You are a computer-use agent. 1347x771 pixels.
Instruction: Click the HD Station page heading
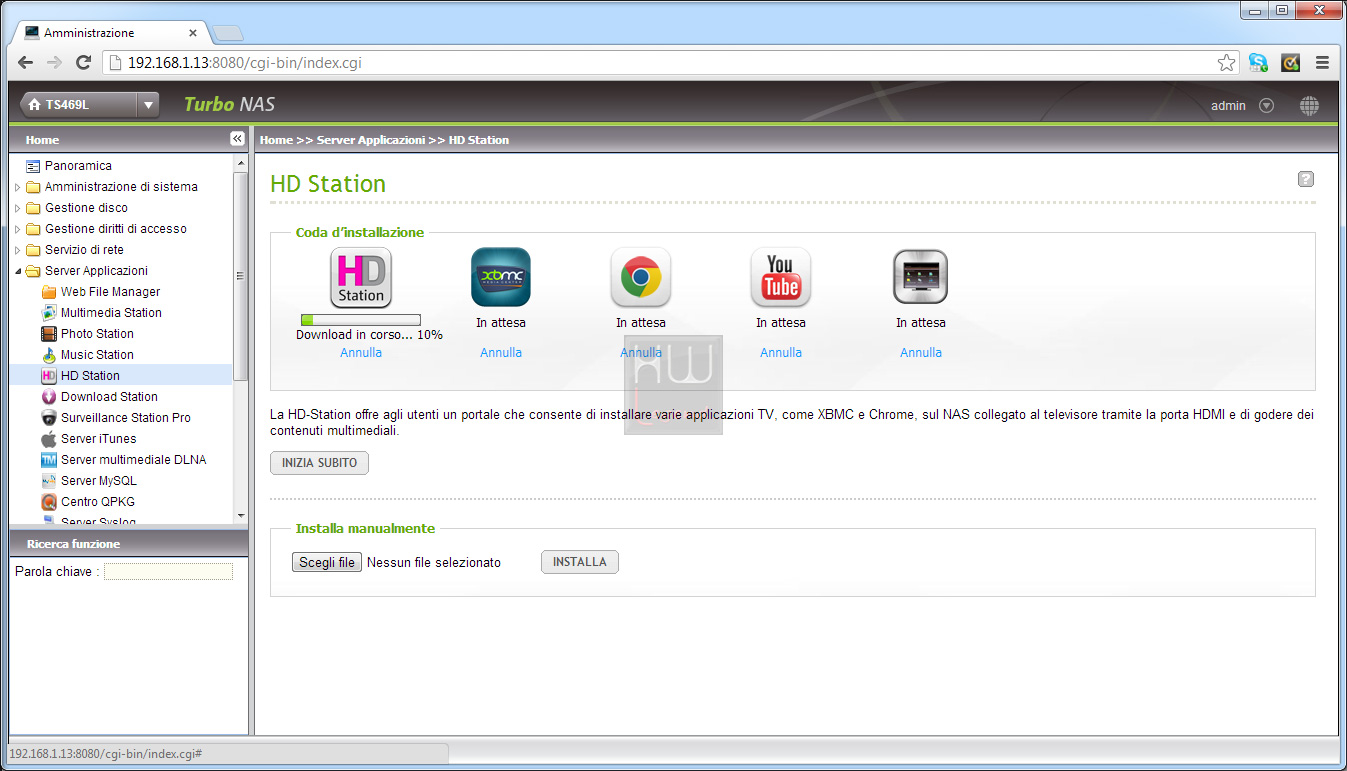[328, 184]
